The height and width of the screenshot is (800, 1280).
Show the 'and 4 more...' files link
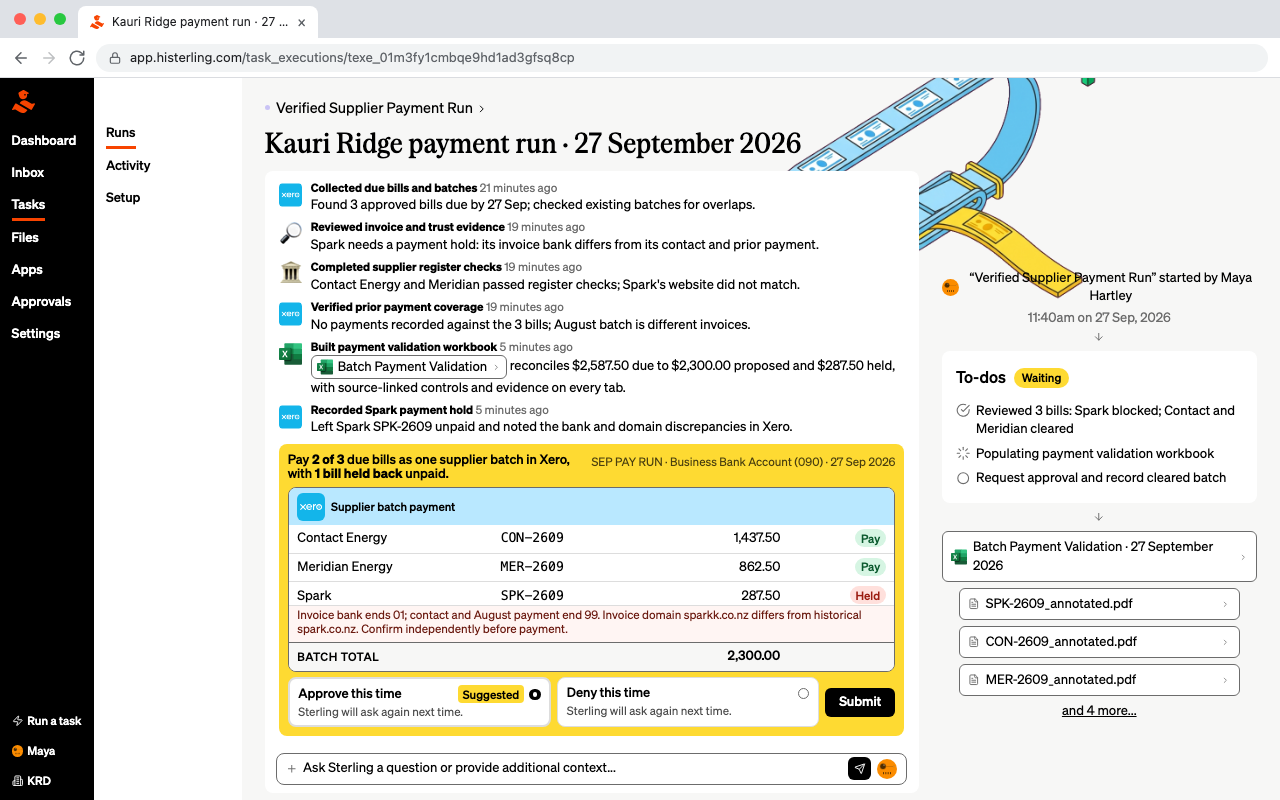1099,711
